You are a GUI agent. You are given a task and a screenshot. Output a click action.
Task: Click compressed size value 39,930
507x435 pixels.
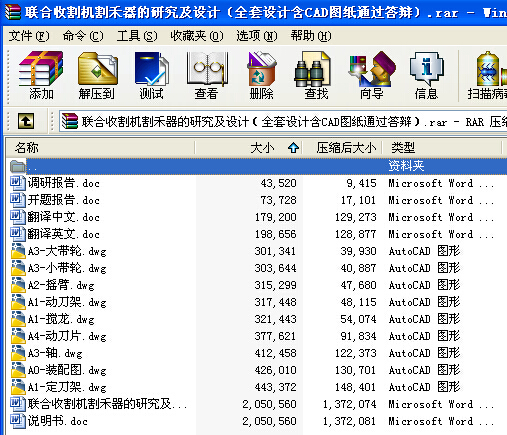coord(358,251)
